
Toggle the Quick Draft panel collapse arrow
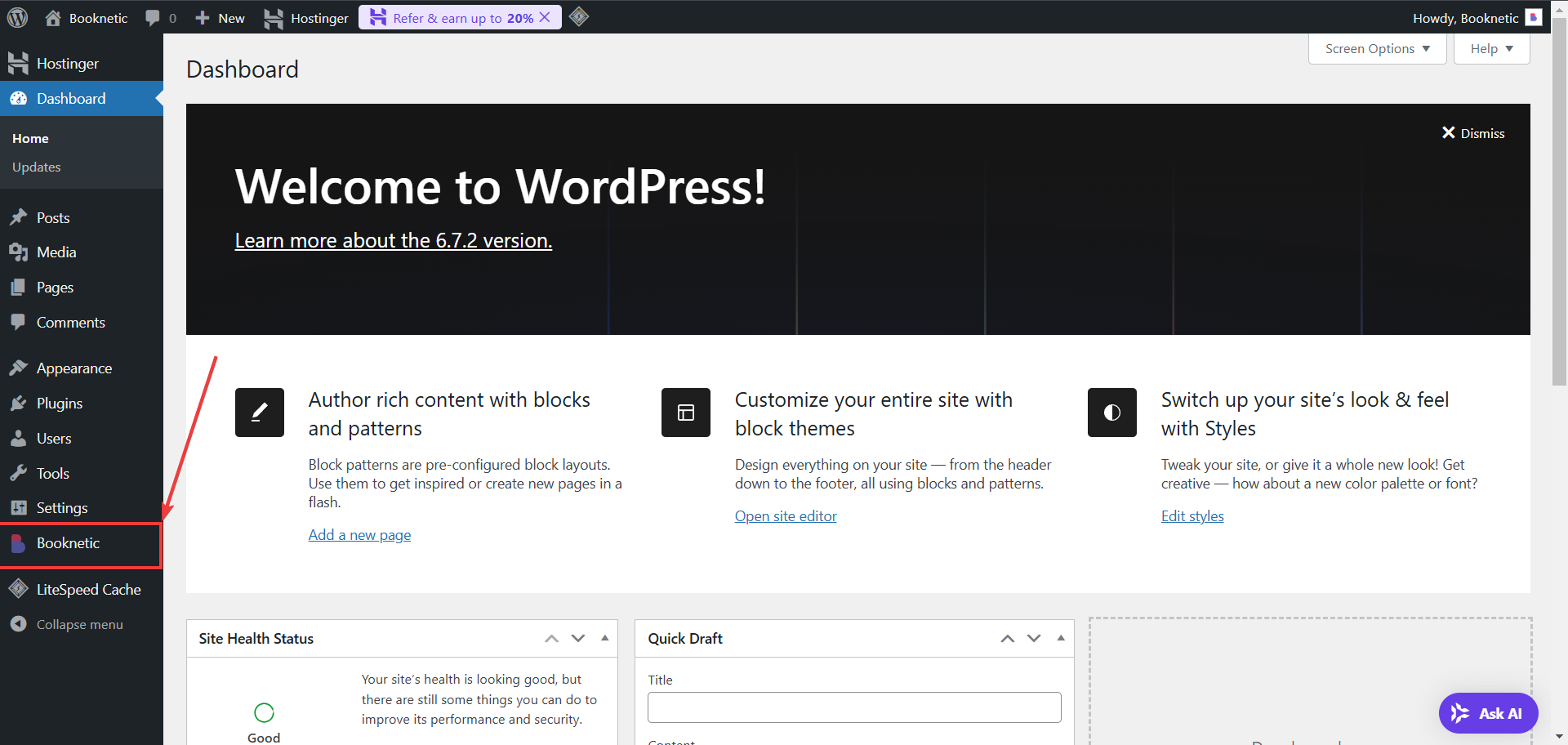tap(1061, 638)
